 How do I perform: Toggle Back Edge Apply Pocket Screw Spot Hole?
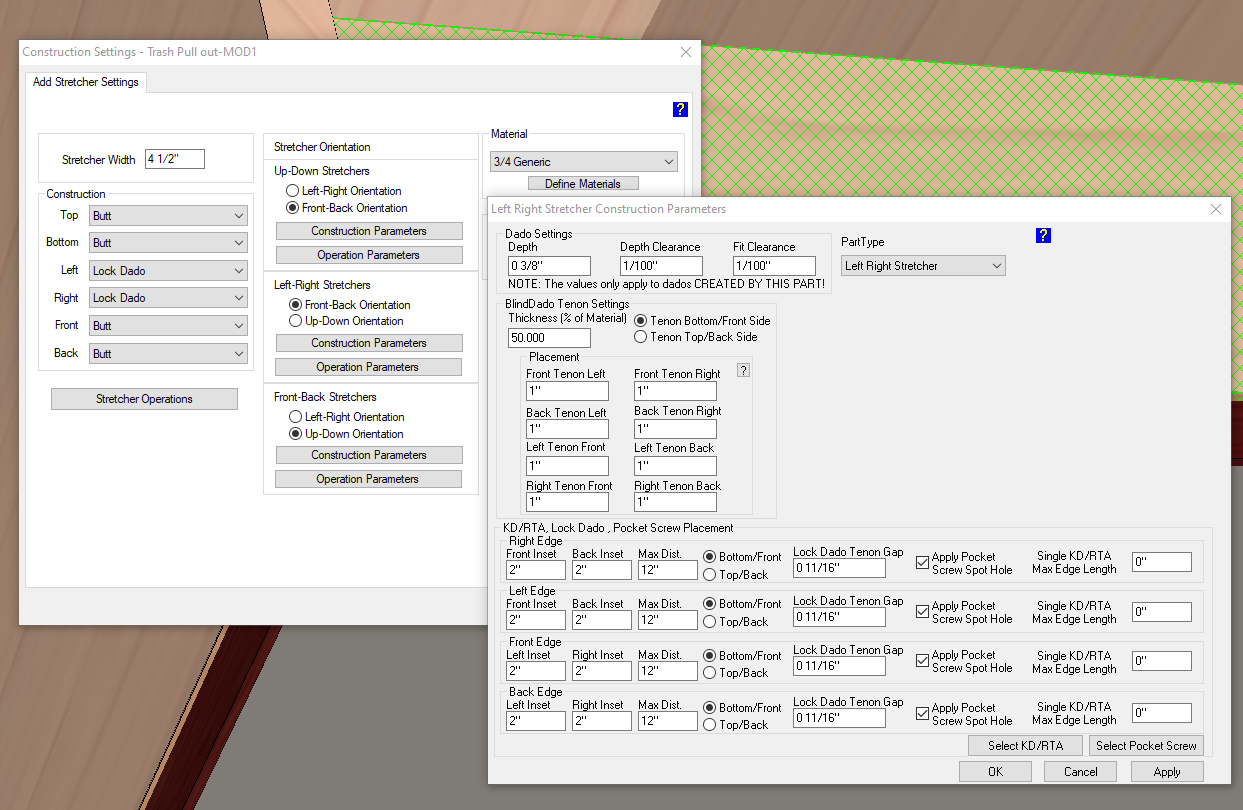(x=922, y=714)
